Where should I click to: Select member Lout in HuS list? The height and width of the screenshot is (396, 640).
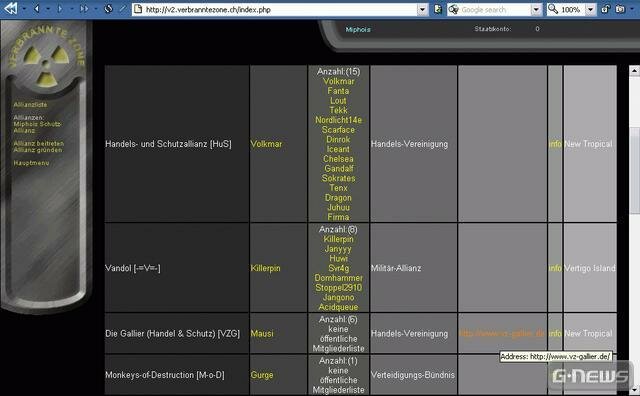pos(338,101)
